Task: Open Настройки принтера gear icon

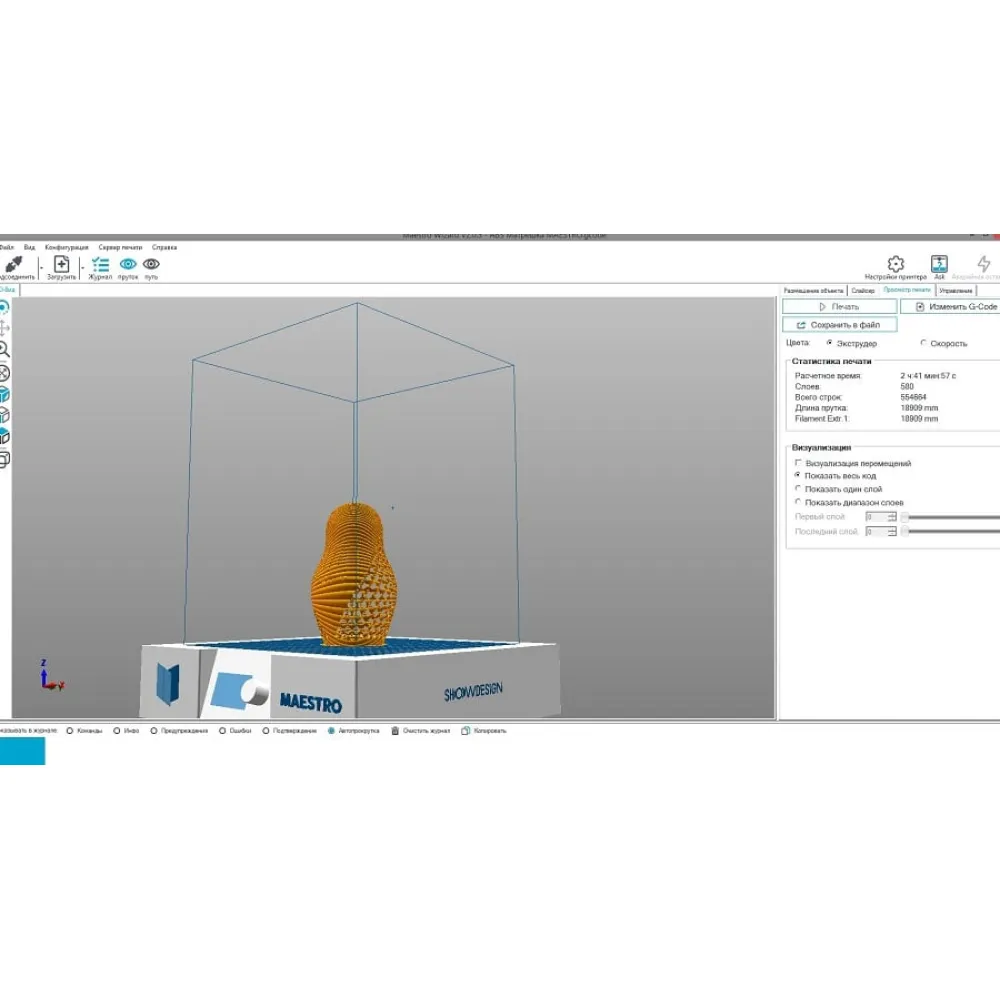Action: click(x=896, y=263)
